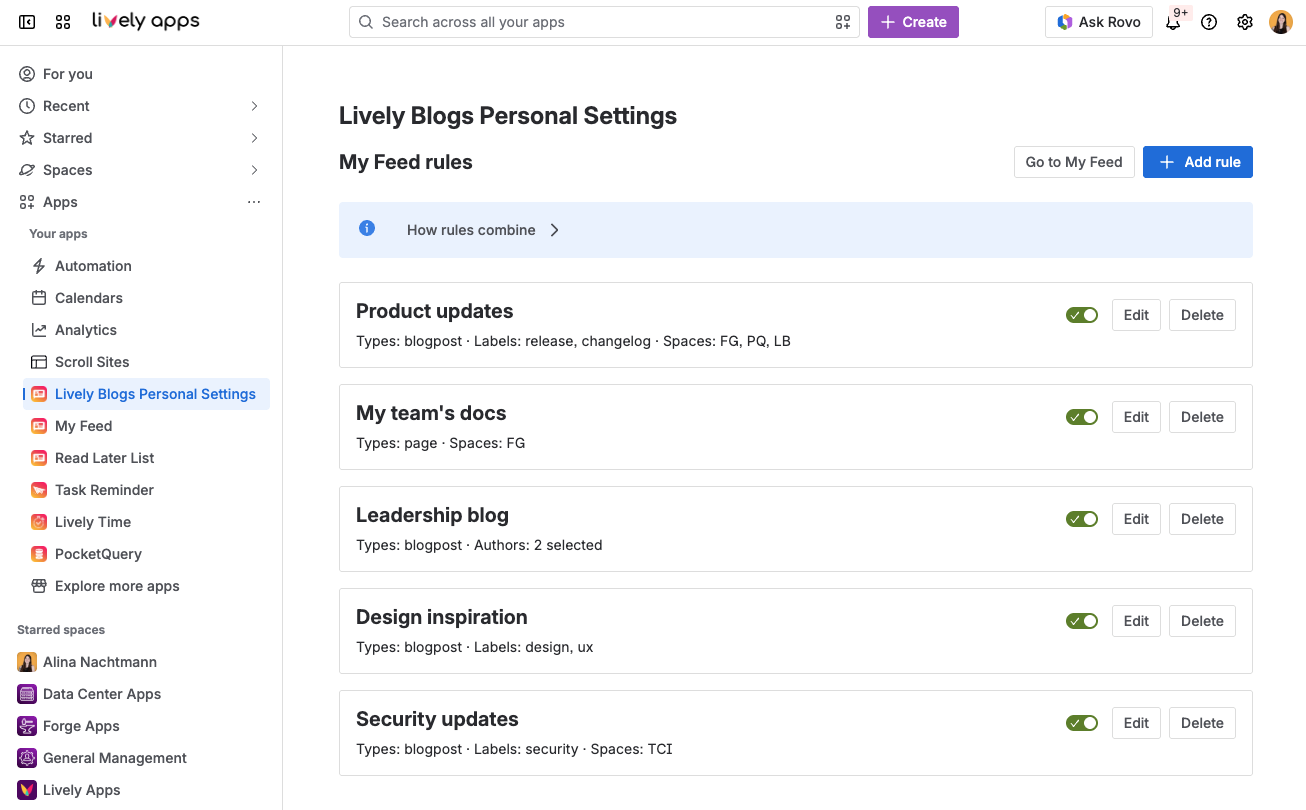
Task: Click the Scroll Sites icon
Action: tap(39, 362)
